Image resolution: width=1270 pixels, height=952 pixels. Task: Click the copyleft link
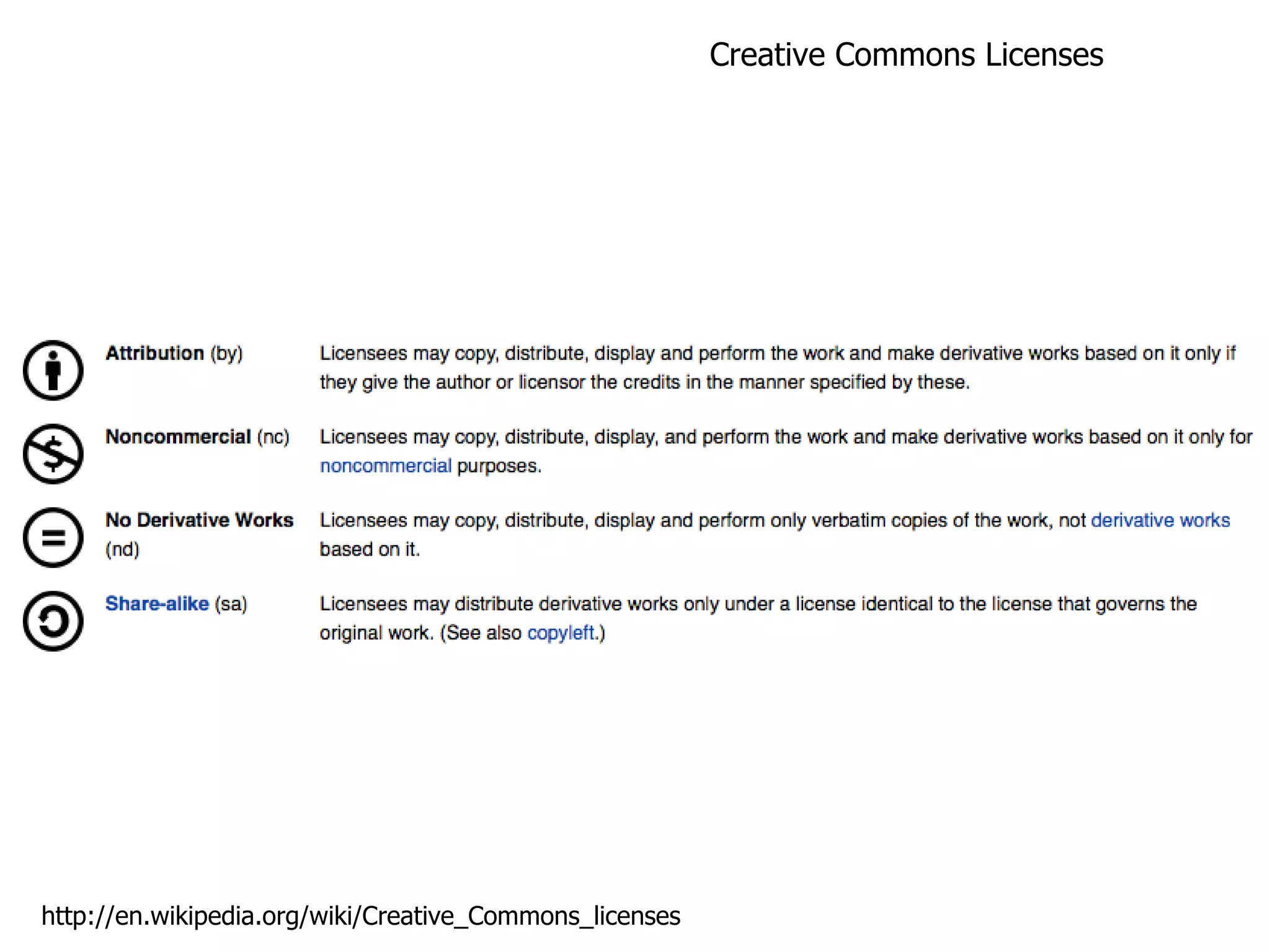pyautogui.click(x=561, y=633)
